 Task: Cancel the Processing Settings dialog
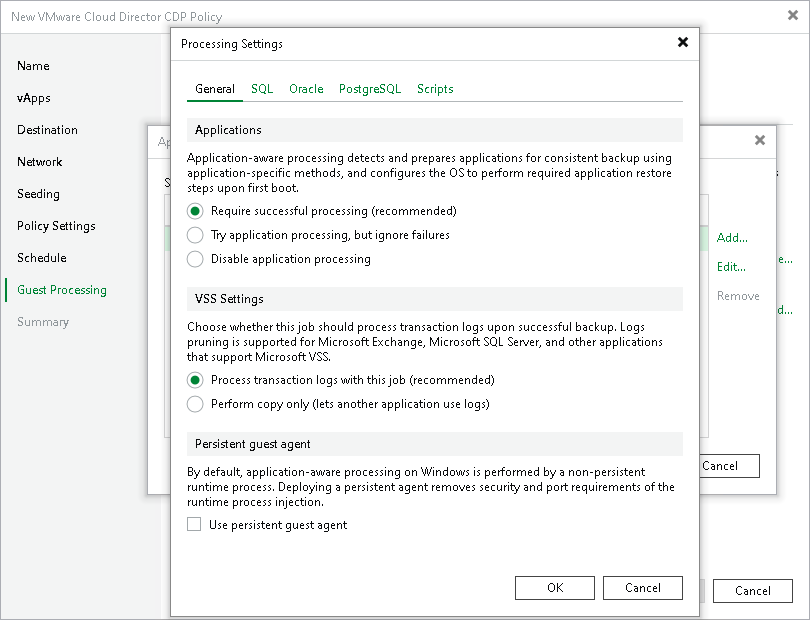point(643,588)
